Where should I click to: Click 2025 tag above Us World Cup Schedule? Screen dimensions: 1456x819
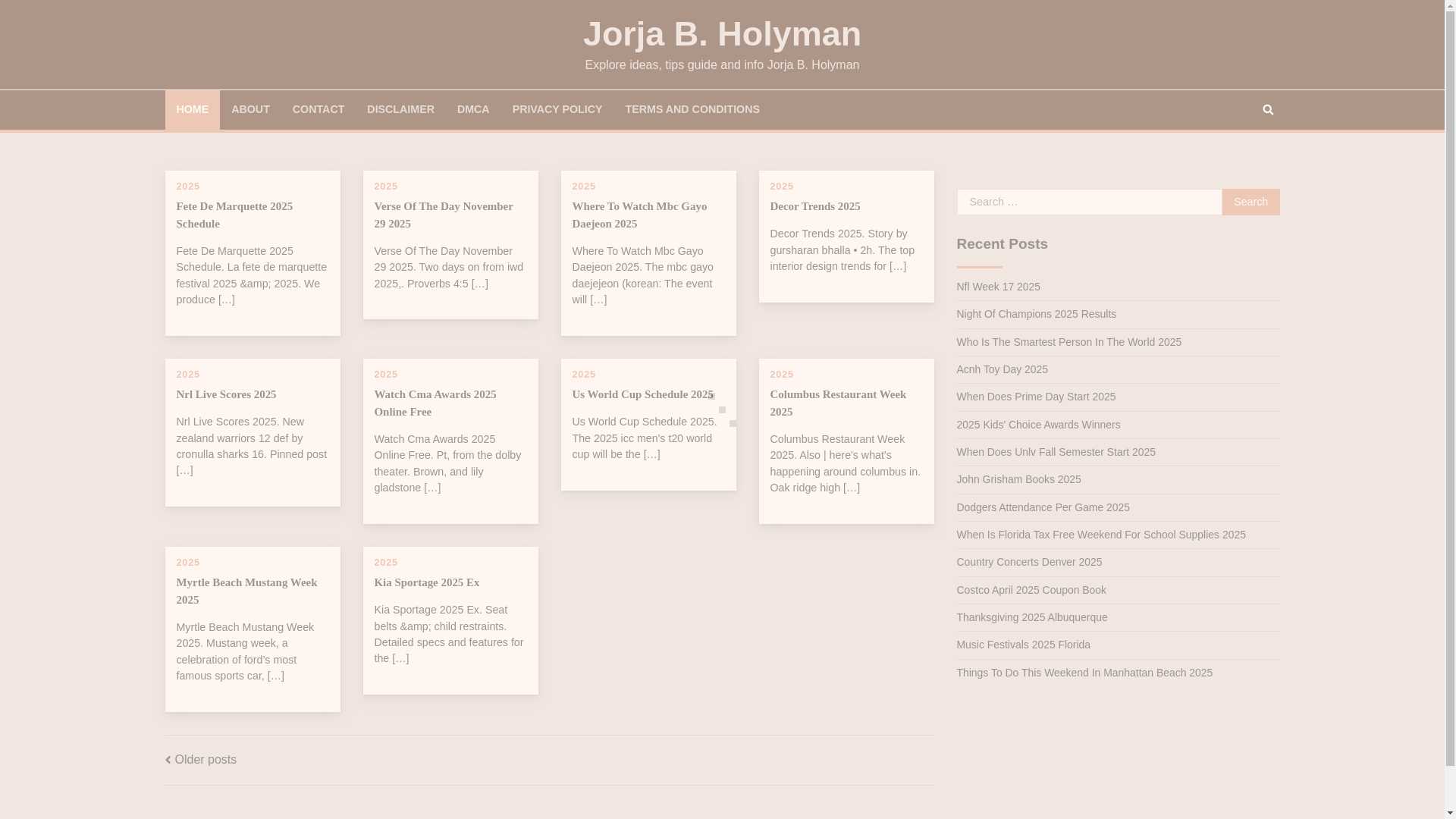584,375
